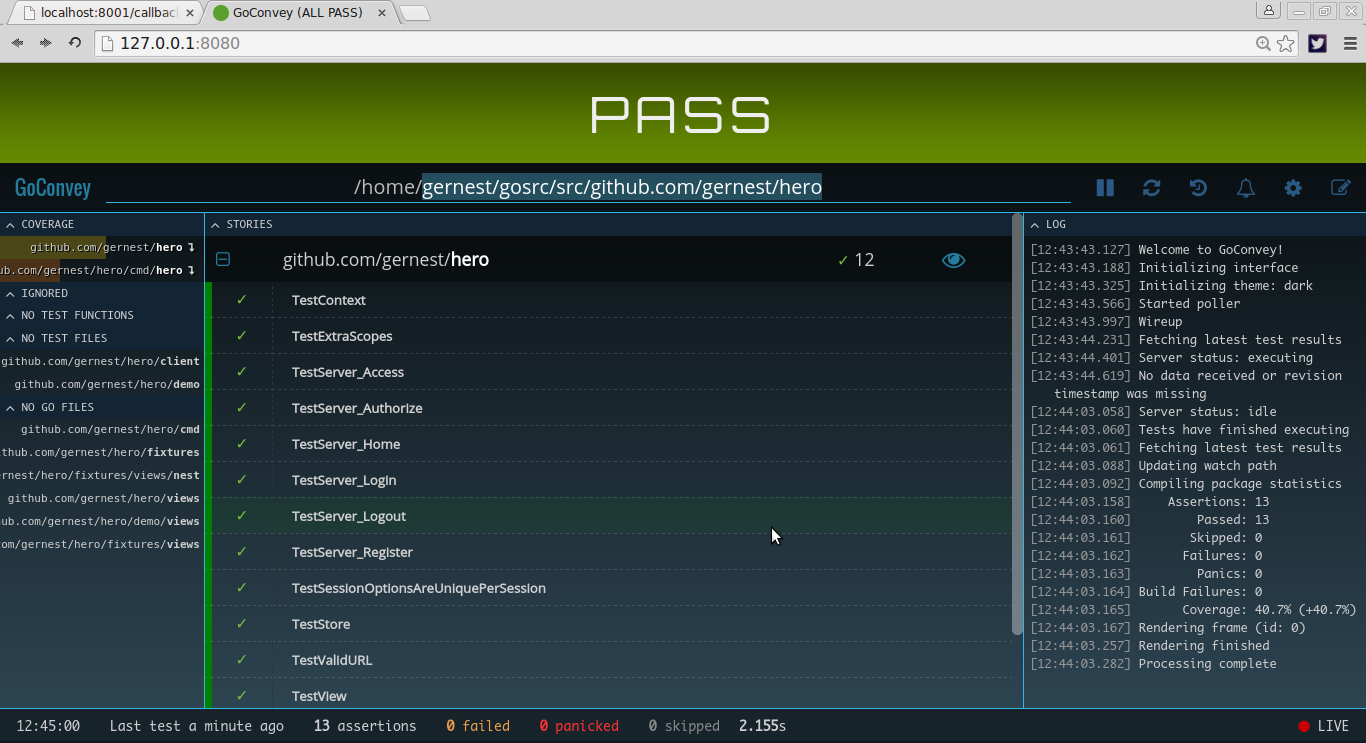Click the stories panel vertical scrollbar
The height and width of the screenshot is (743, 1366).
coord(1018,424)
